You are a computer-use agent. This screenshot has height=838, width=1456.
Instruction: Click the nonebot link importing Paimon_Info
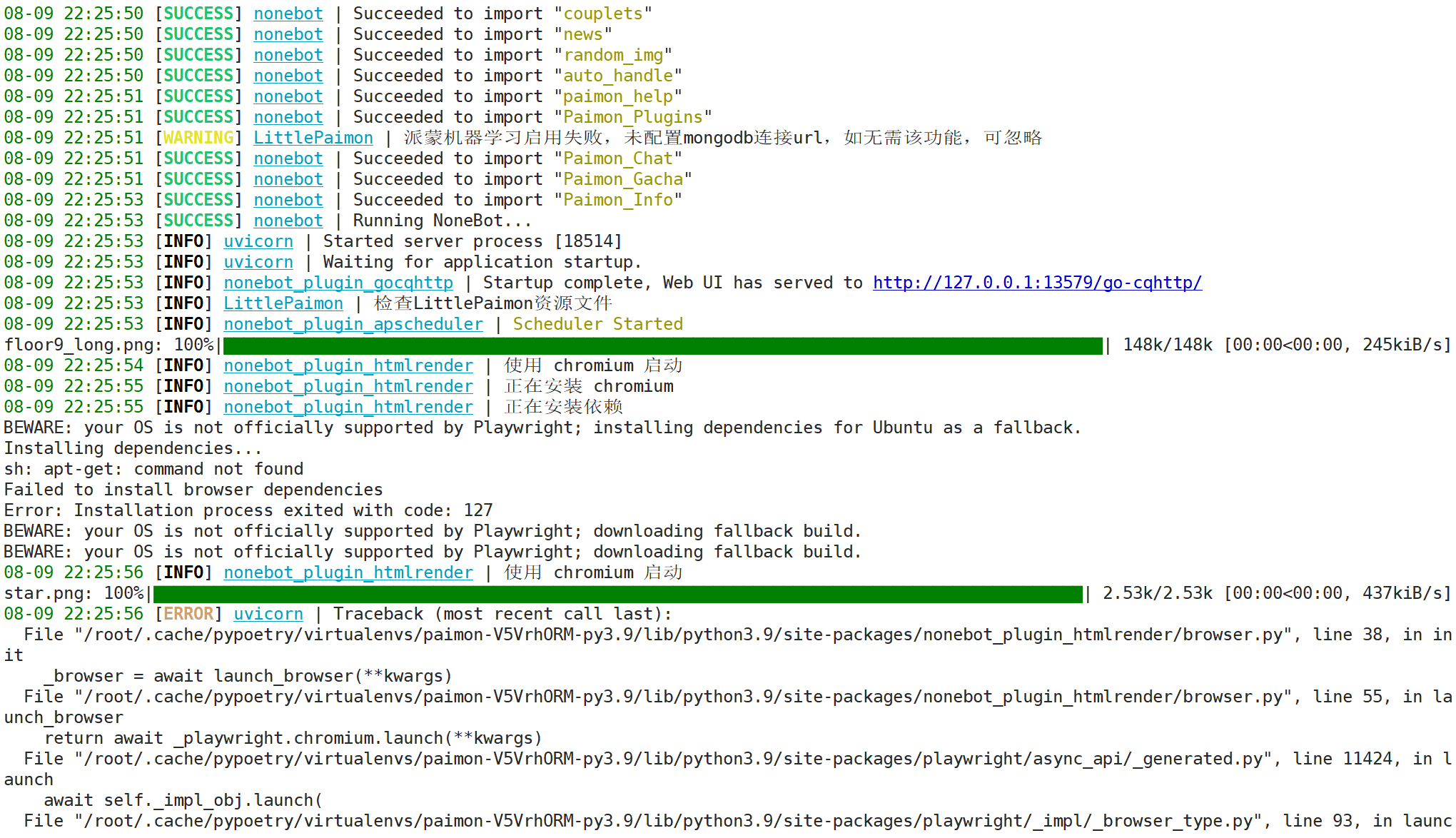coord(288,200)
